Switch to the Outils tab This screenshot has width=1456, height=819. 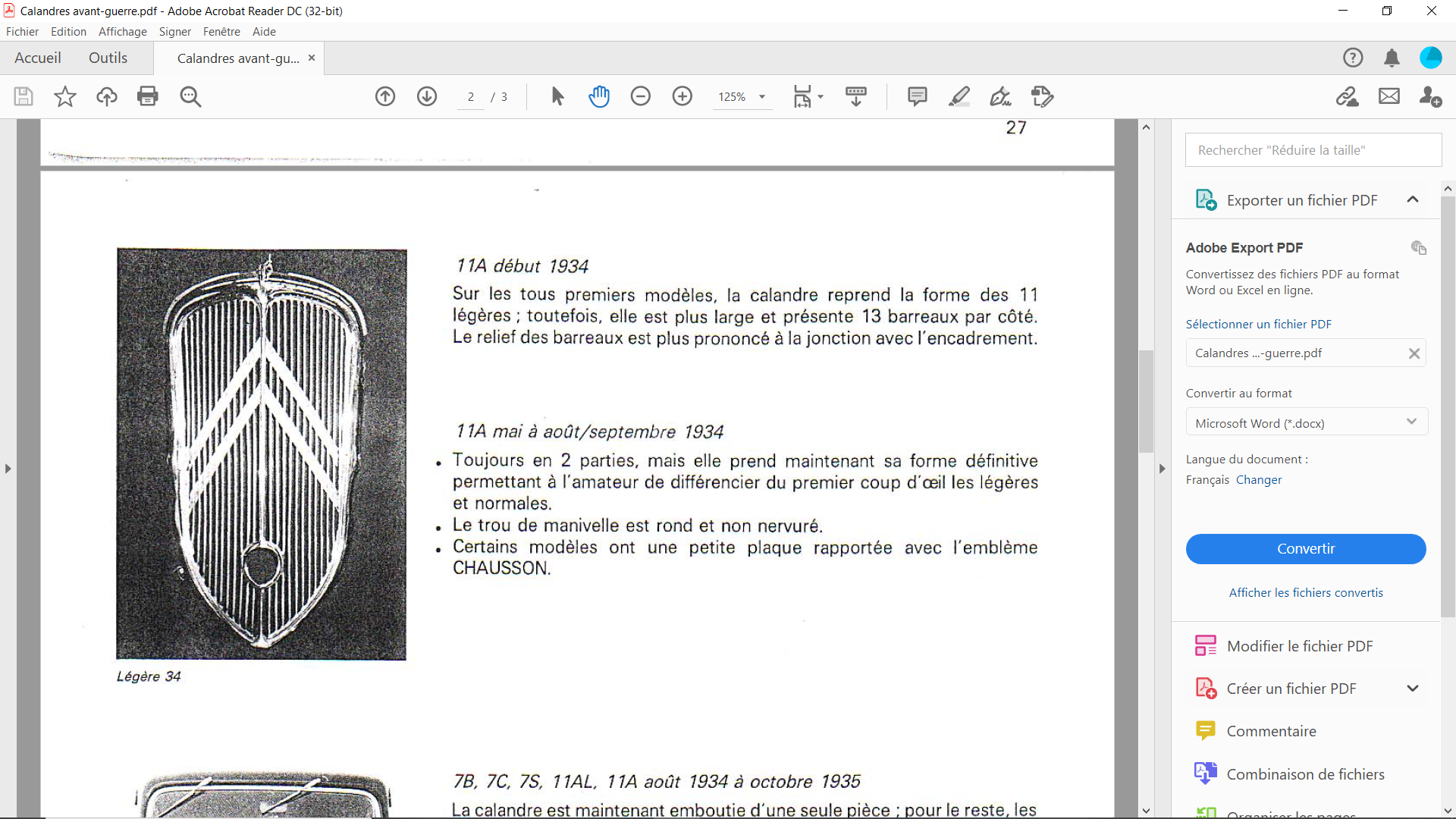(x=108, y=58)
